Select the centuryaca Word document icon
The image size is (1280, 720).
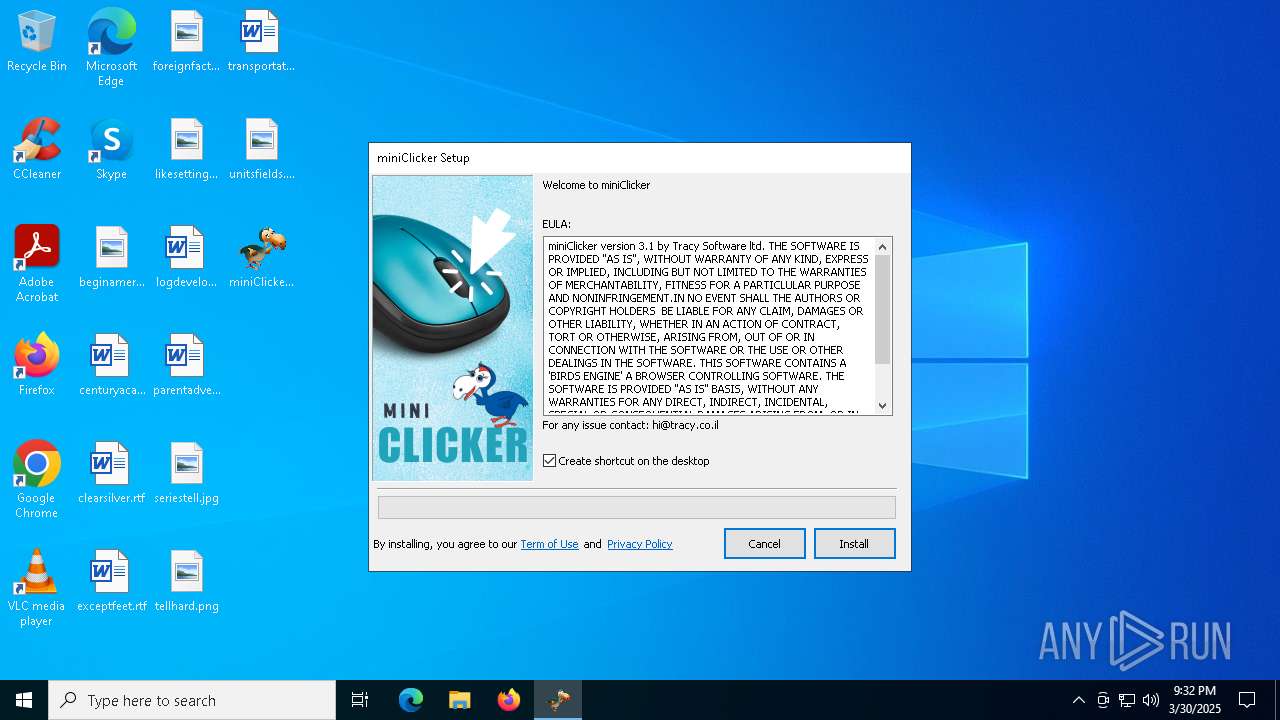click(111, 366)
